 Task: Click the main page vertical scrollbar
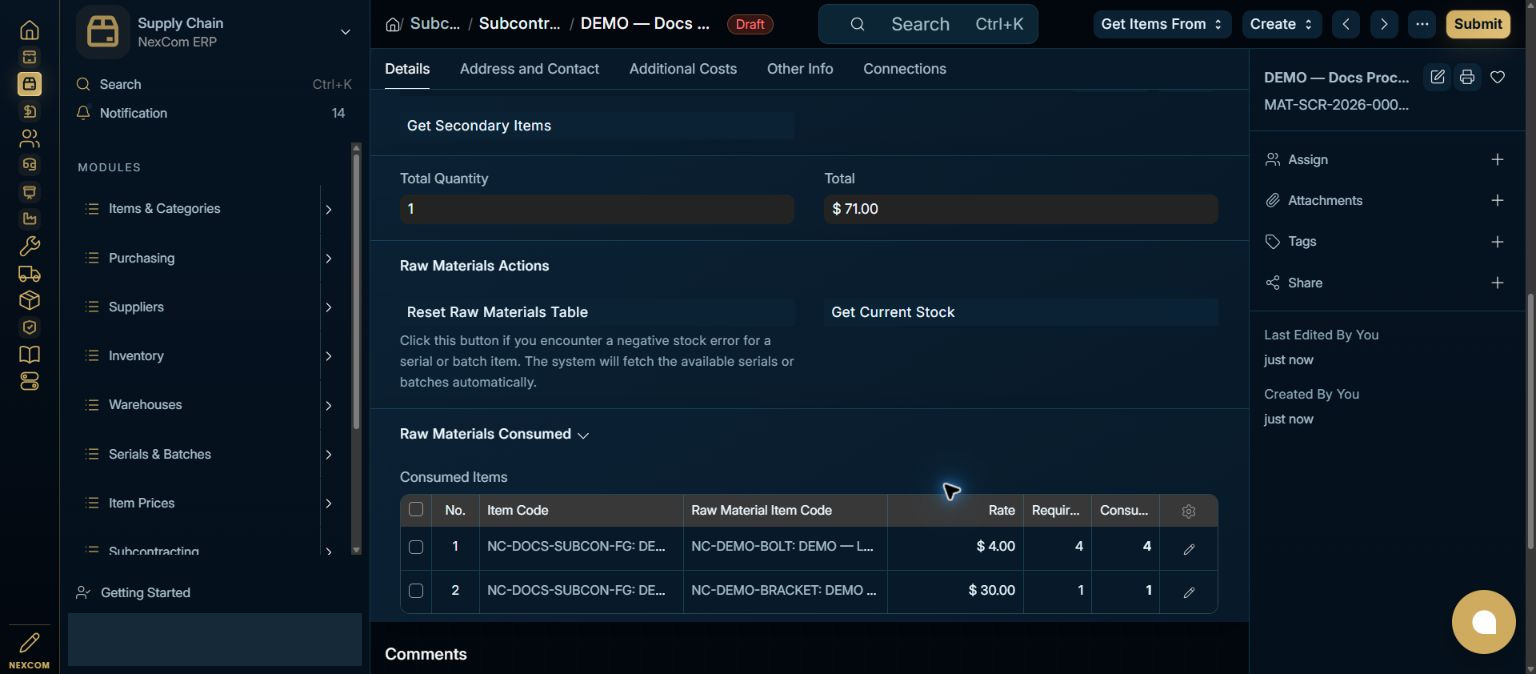coord(1530,420)
